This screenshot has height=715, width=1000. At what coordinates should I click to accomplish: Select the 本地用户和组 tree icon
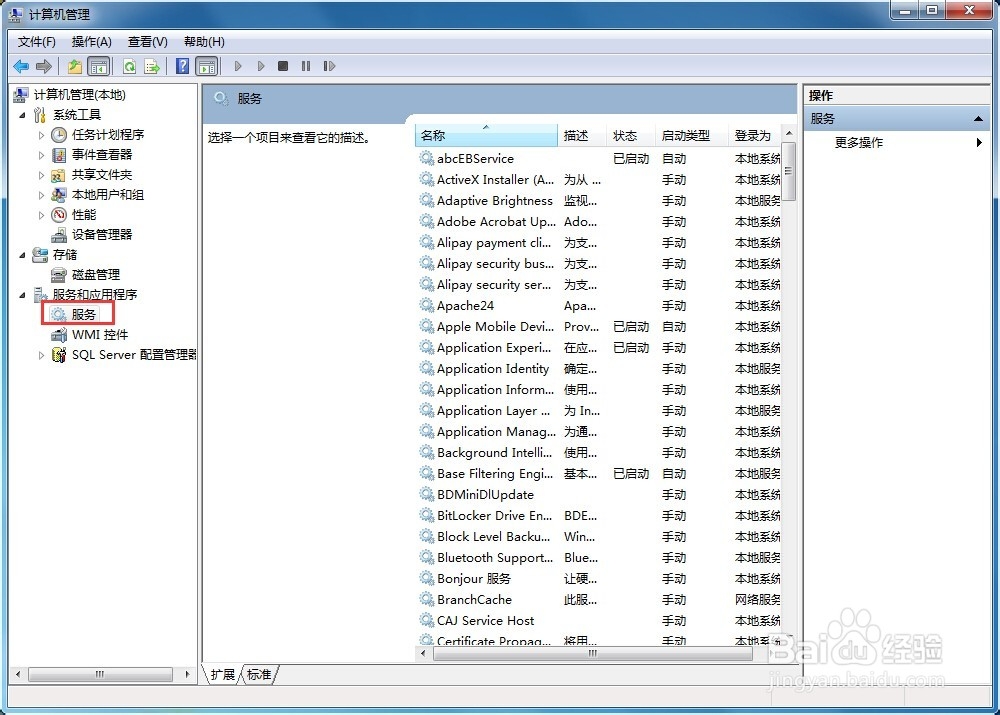(x=59, y=195)
